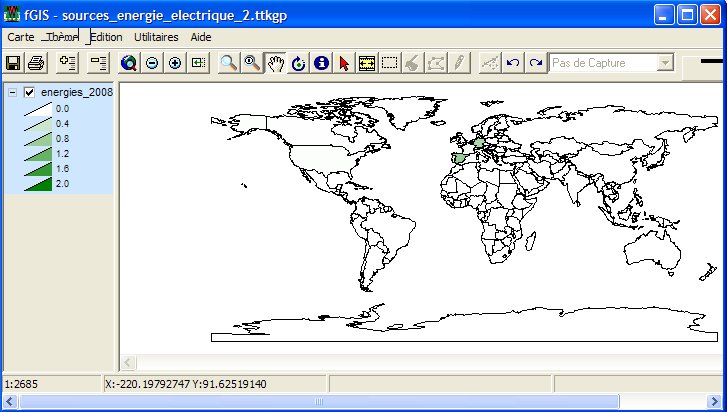The image size is (727, 412).
Task: Click the Save project disk icon
Action: pos(14,63)
